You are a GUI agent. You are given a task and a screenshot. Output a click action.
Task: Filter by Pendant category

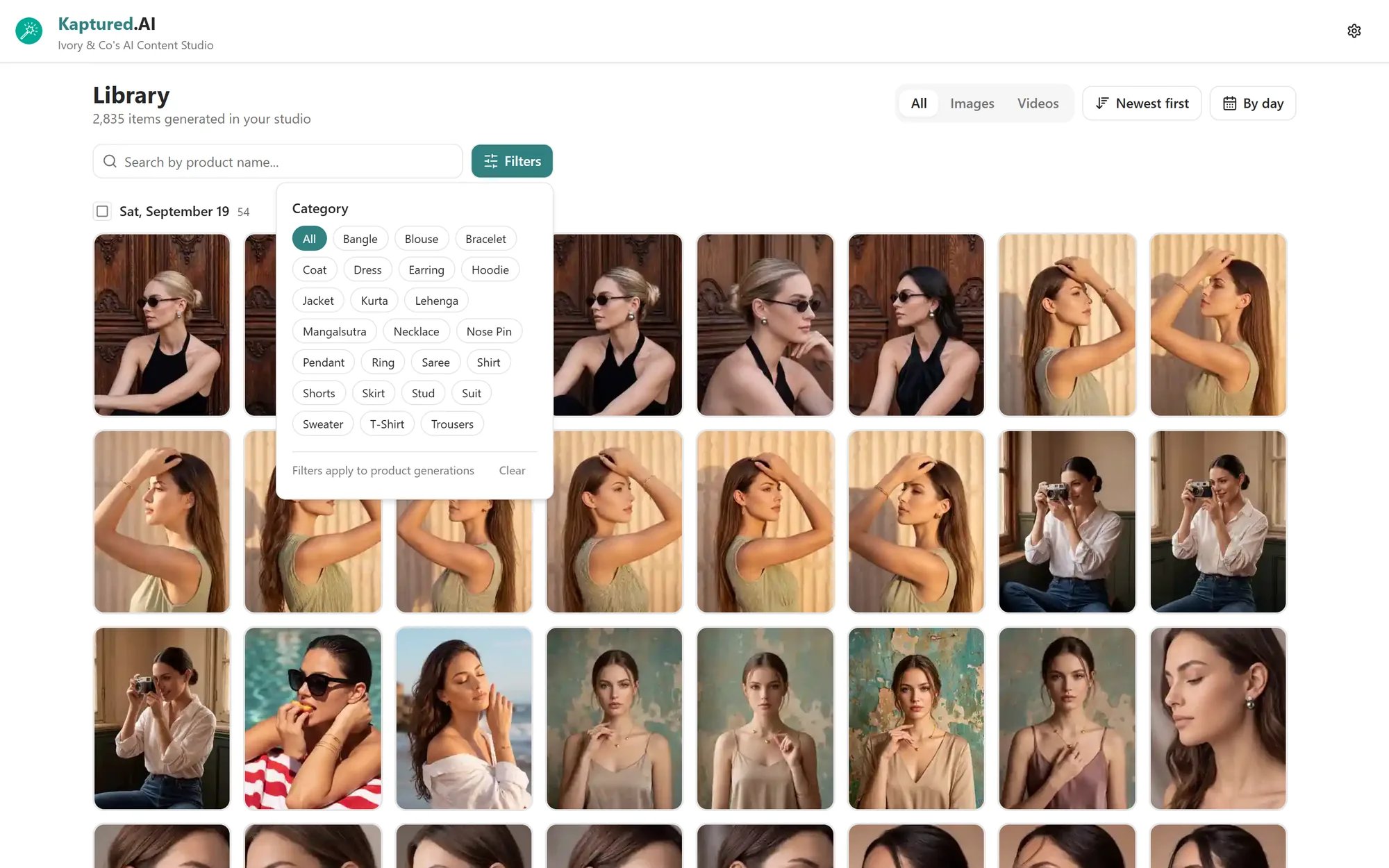[x=324, y=362]
